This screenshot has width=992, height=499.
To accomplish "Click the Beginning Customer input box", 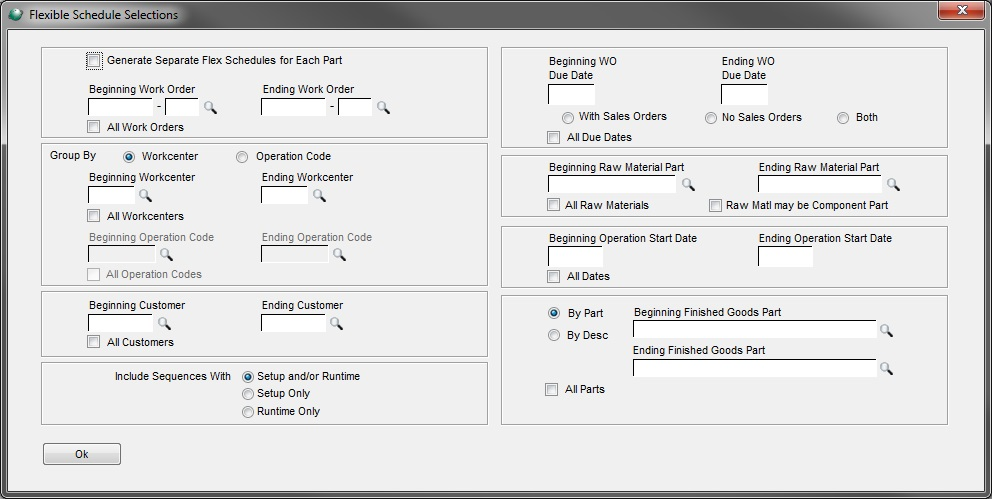I will pyautogui.click(x=120, y=323).
